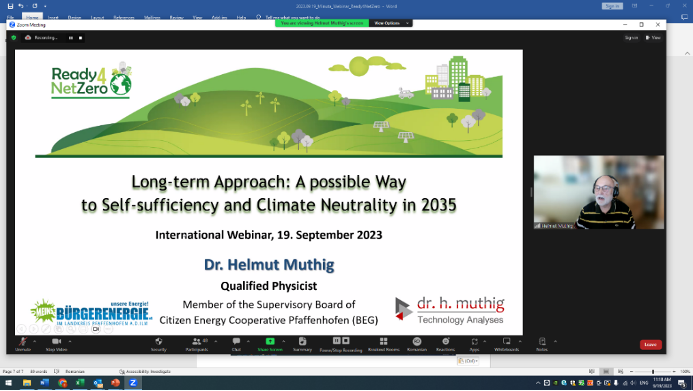Open Breakout Rooms
Screen dimensions: 693x391
pyautogui.click(x=384, y=341)
